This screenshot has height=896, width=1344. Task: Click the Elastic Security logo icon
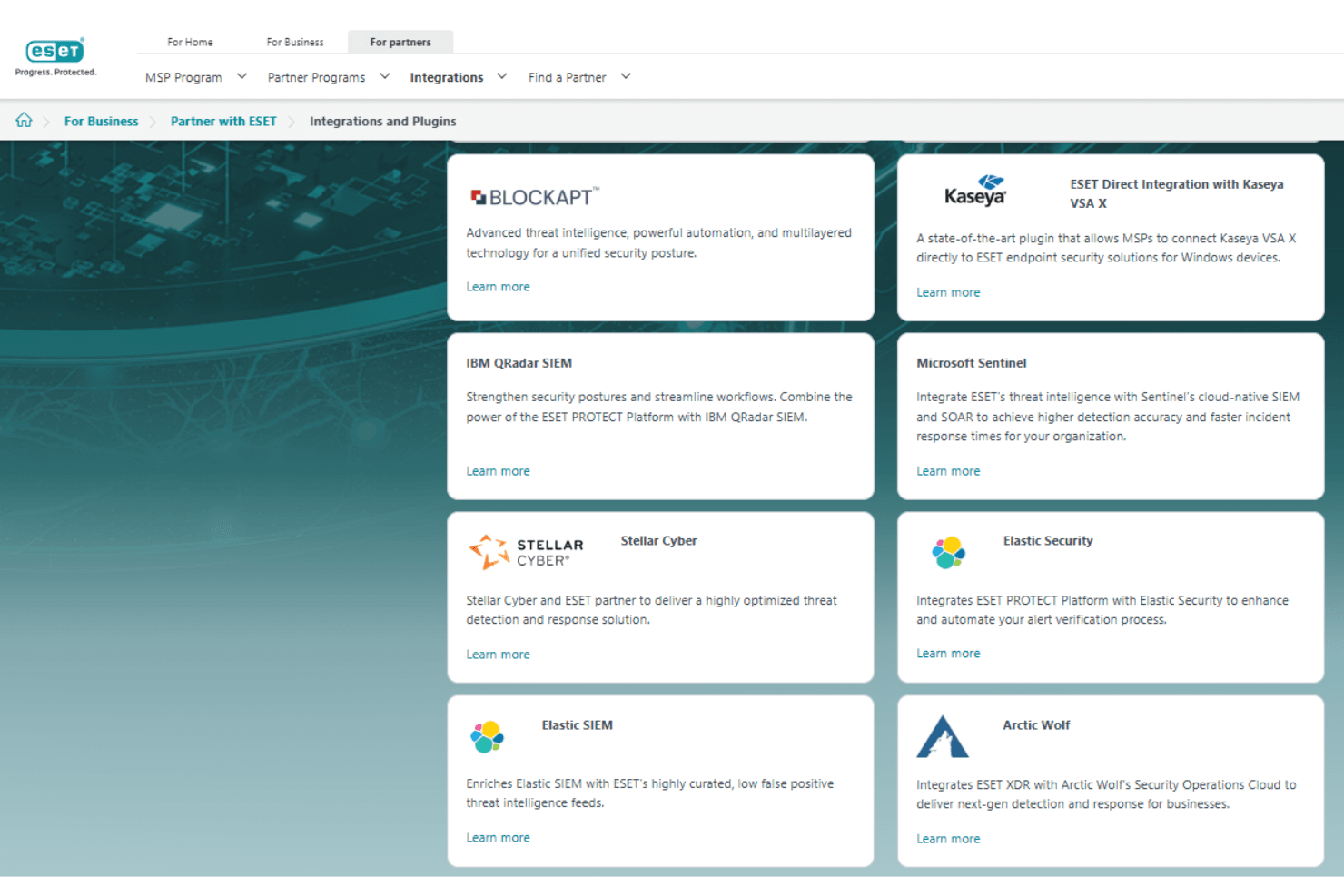948,552
